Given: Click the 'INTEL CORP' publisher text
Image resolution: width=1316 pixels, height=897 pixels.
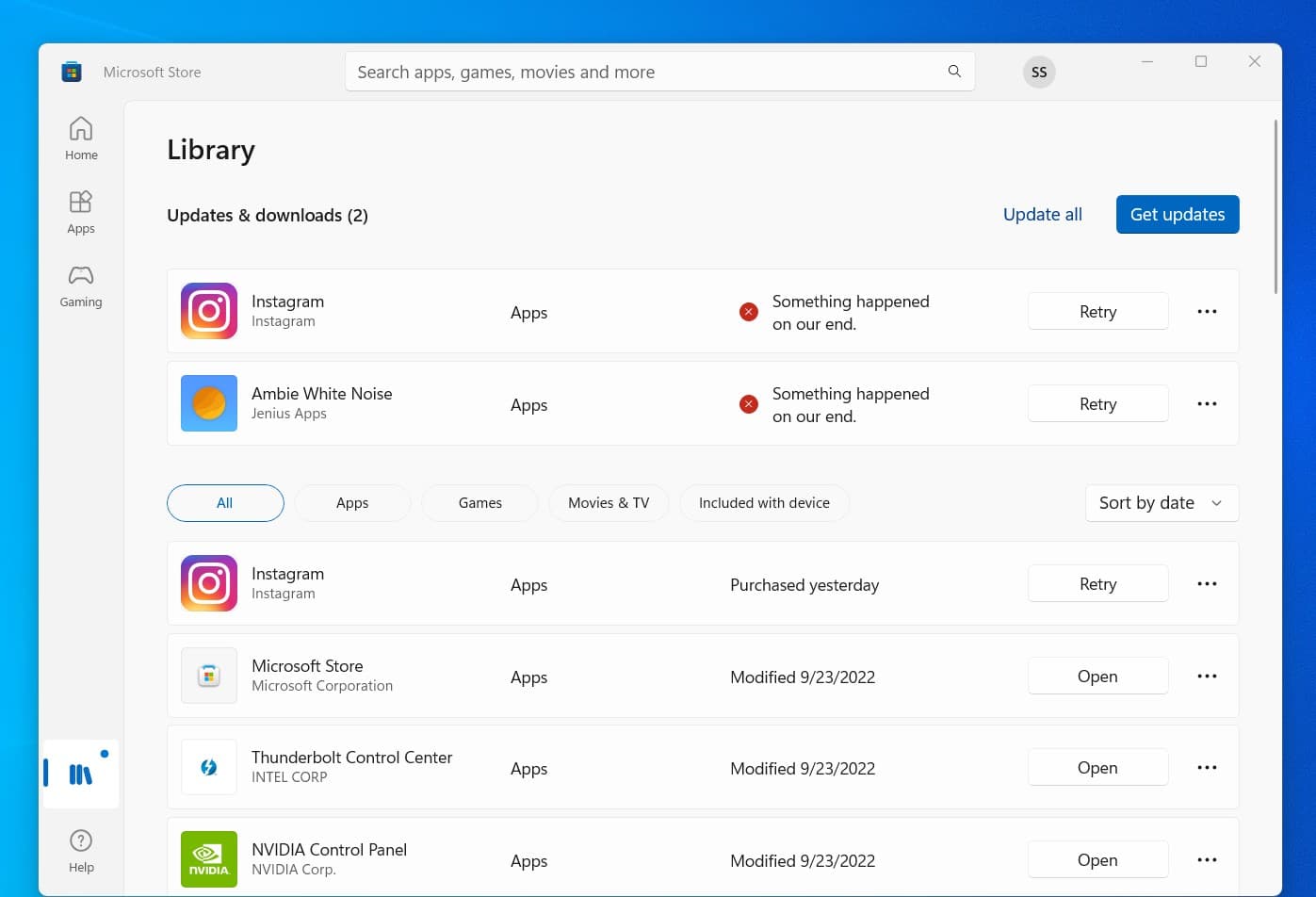Looking at the screenshot, I should pyautogui.click(x=289, y=777).
